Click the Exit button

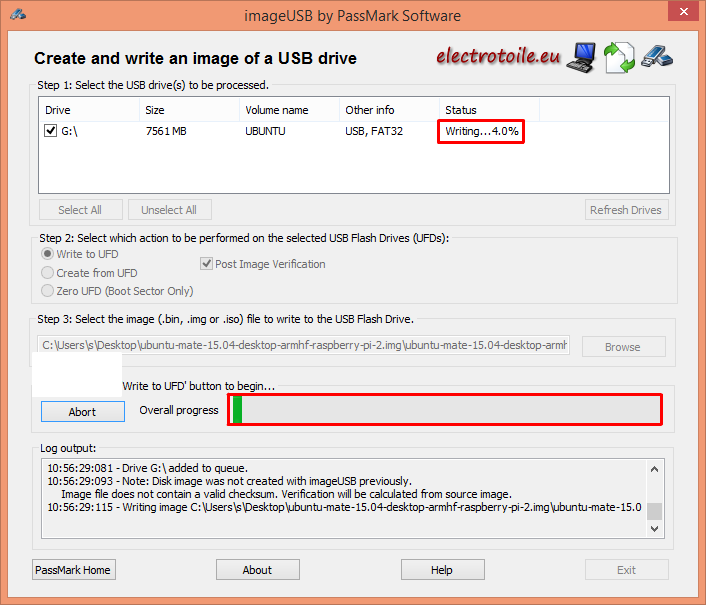[627, 570]
